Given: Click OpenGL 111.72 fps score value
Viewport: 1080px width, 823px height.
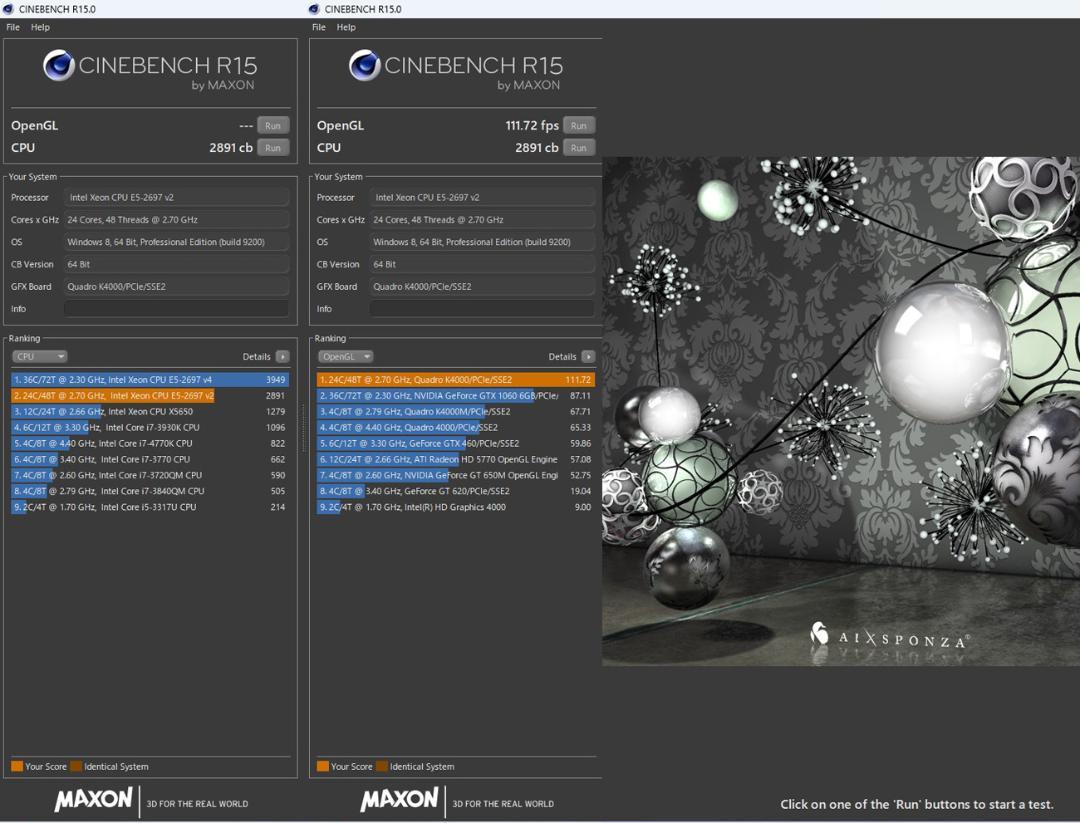Looking at the screenshot, I should [x=532, y=125].
